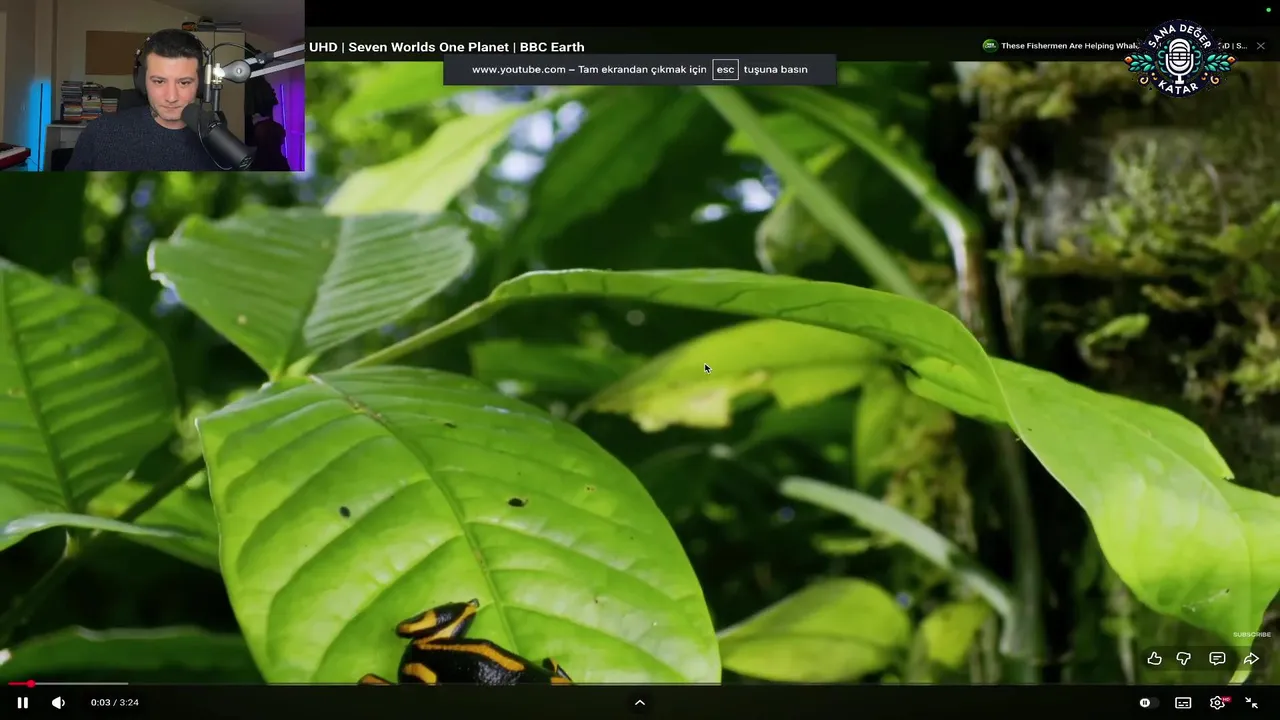Show the 0:03 / 3:24 time display
This screenshot has height=720, width=1280.
114,702
